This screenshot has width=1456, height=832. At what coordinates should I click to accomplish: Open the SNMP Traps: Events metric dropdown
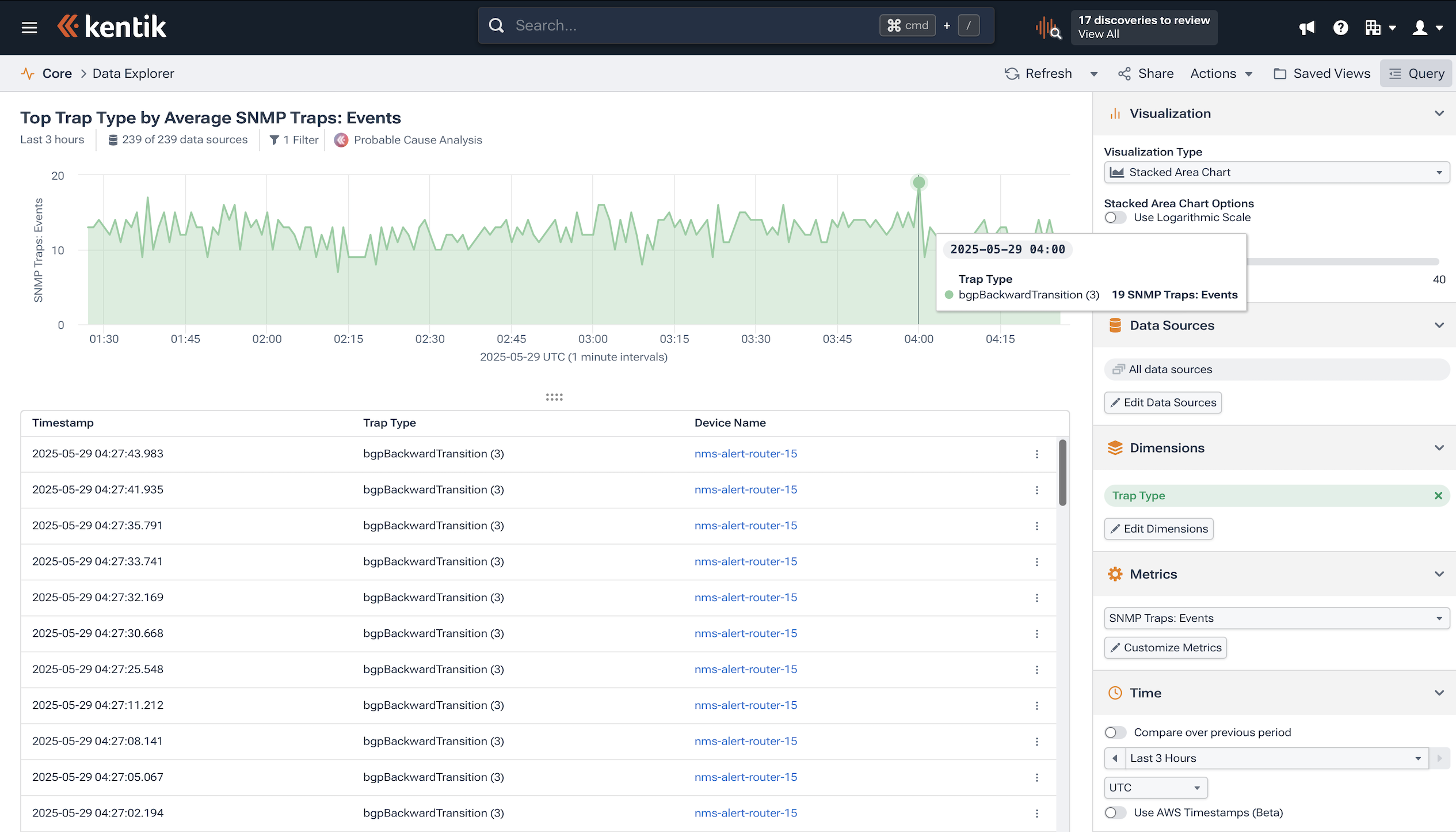pos(1276,618)
